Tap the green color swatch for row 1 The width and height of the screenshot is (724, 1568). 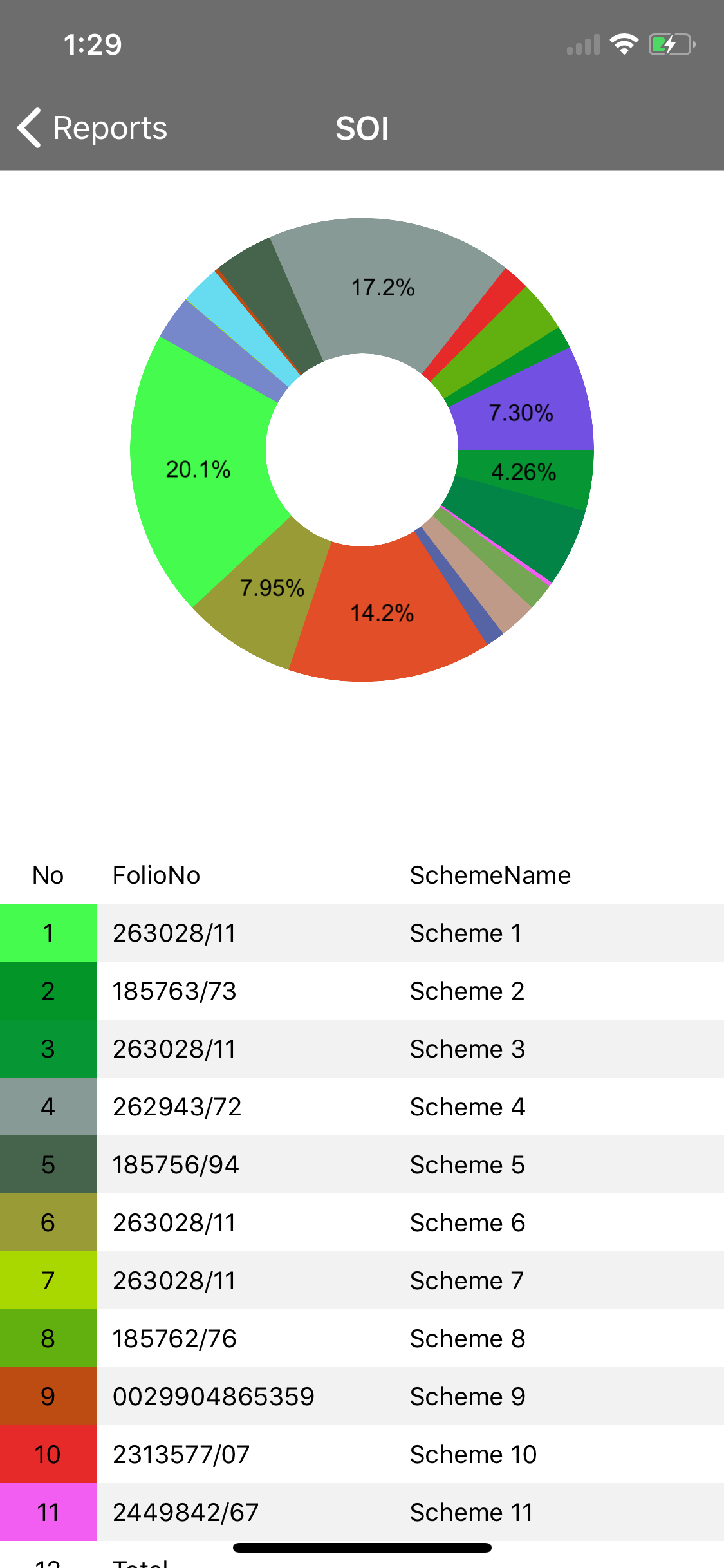tap(48, 933)
